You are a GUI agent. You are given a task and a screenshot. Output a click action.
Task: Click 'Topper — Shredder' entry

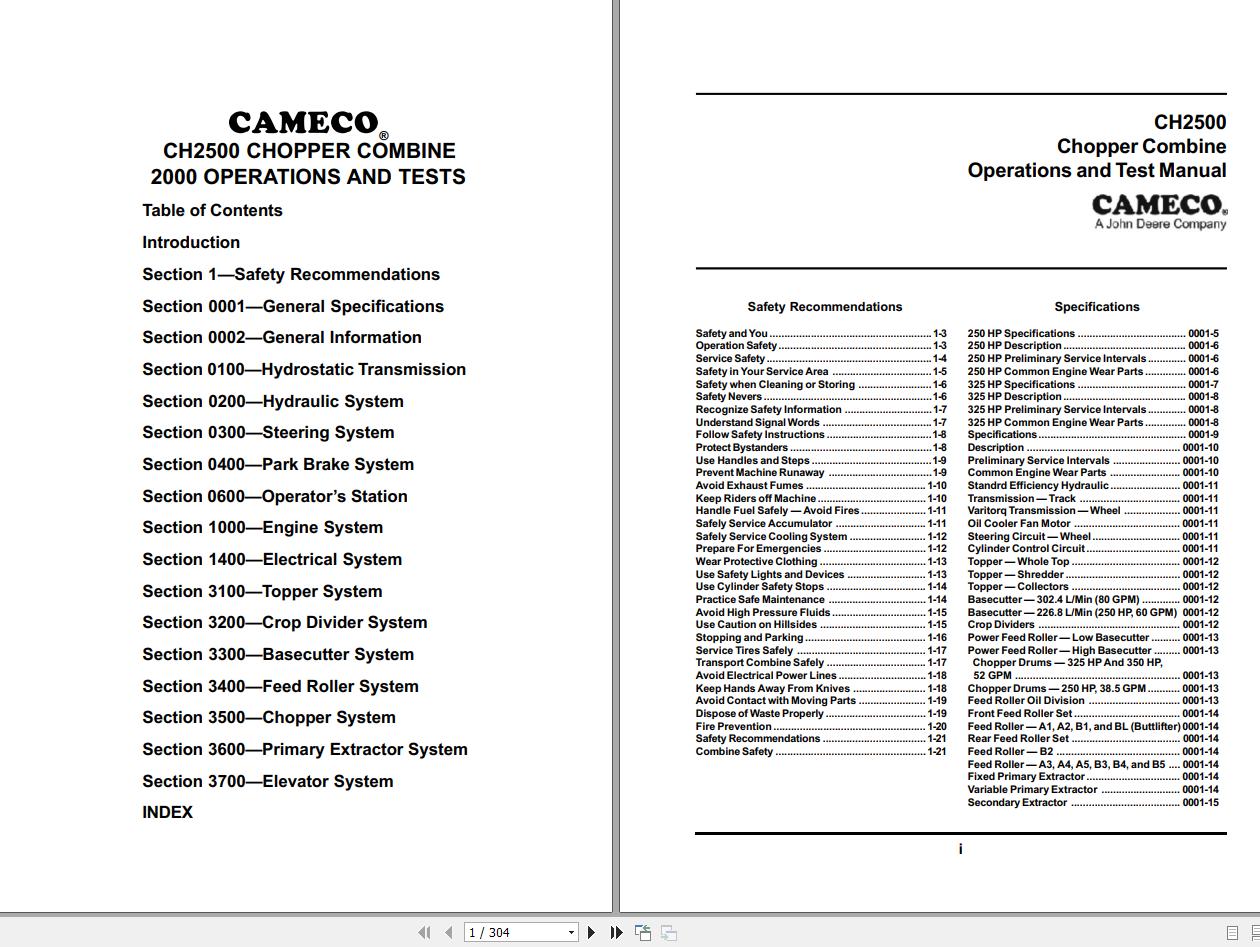[1093, 574]
